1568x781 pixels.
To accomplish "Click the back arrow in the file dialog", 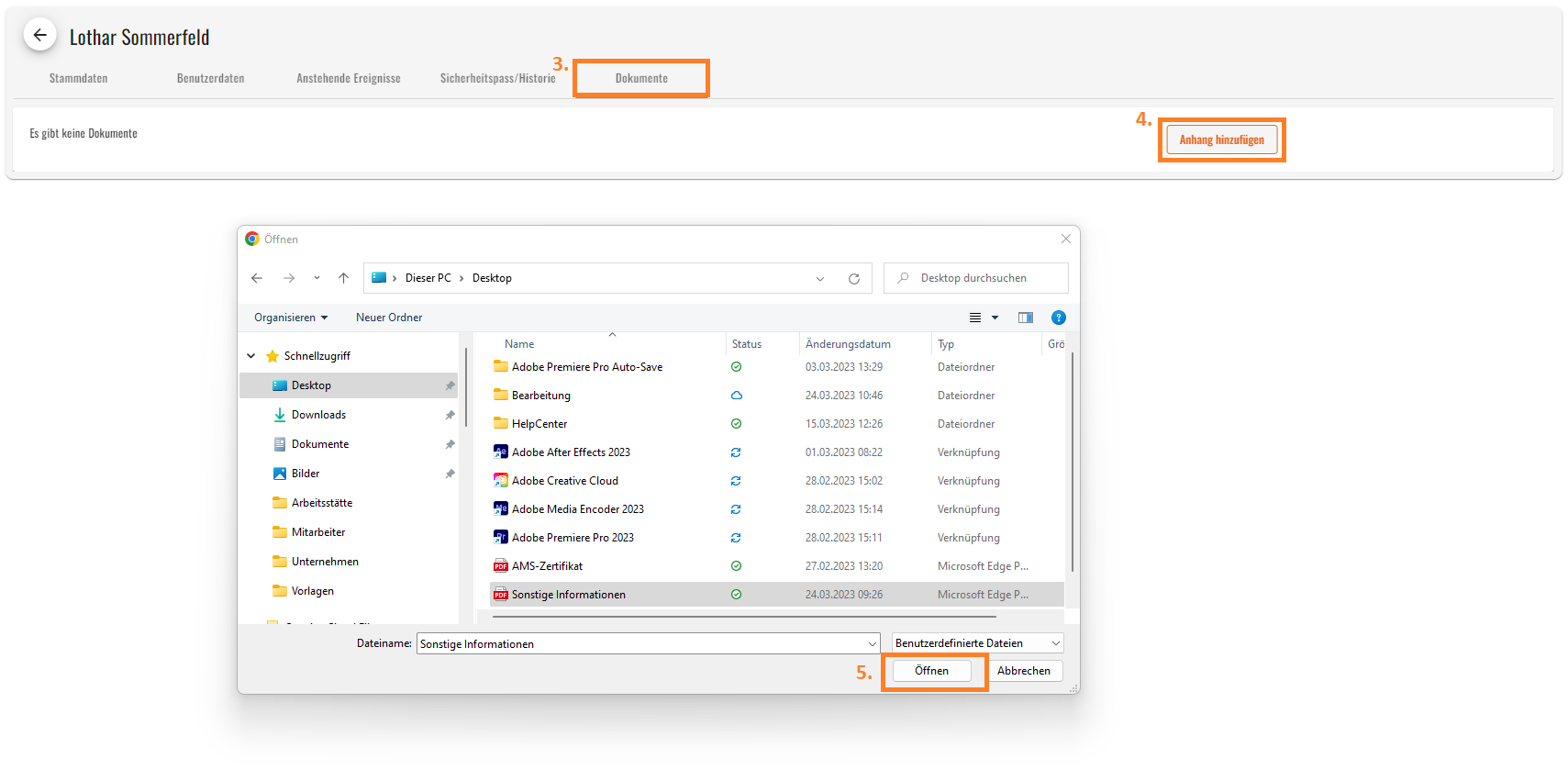I will (x=257, y=278).
